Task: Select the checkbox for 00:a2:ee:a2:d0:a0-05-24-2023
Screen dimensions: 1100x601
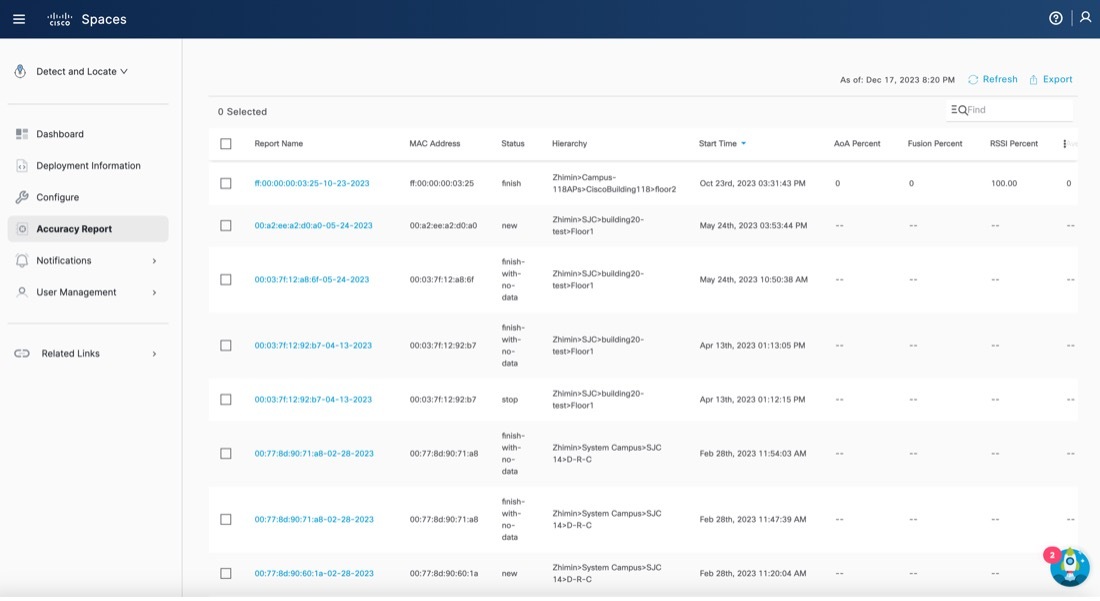Action: [225, 225]
